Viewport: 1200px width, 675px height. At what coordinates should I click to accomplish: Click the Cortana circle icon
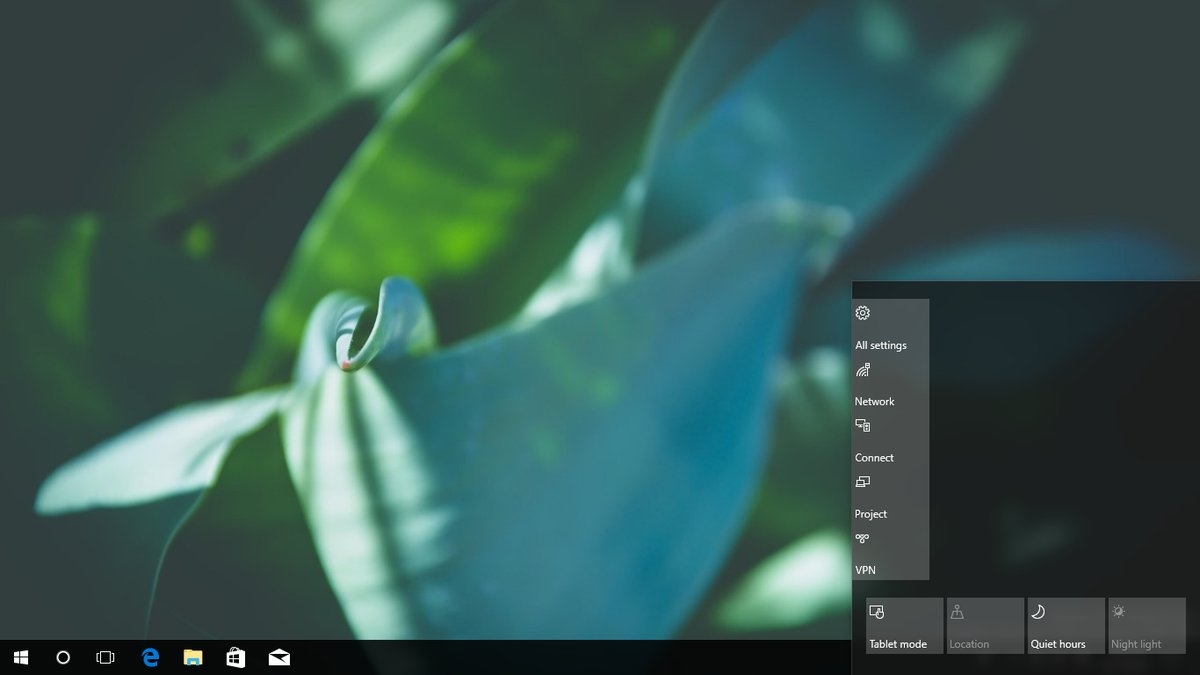63,657
